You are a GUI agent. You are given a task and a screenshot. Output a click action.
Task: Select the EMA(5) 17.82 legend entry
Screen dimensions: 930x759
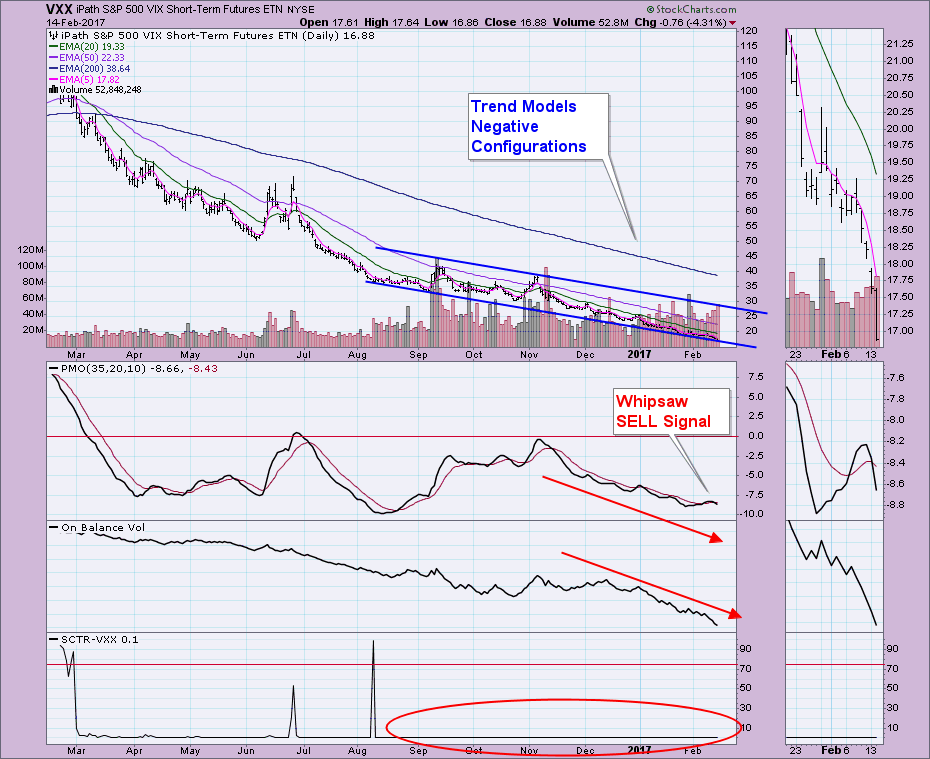(84, 79)
